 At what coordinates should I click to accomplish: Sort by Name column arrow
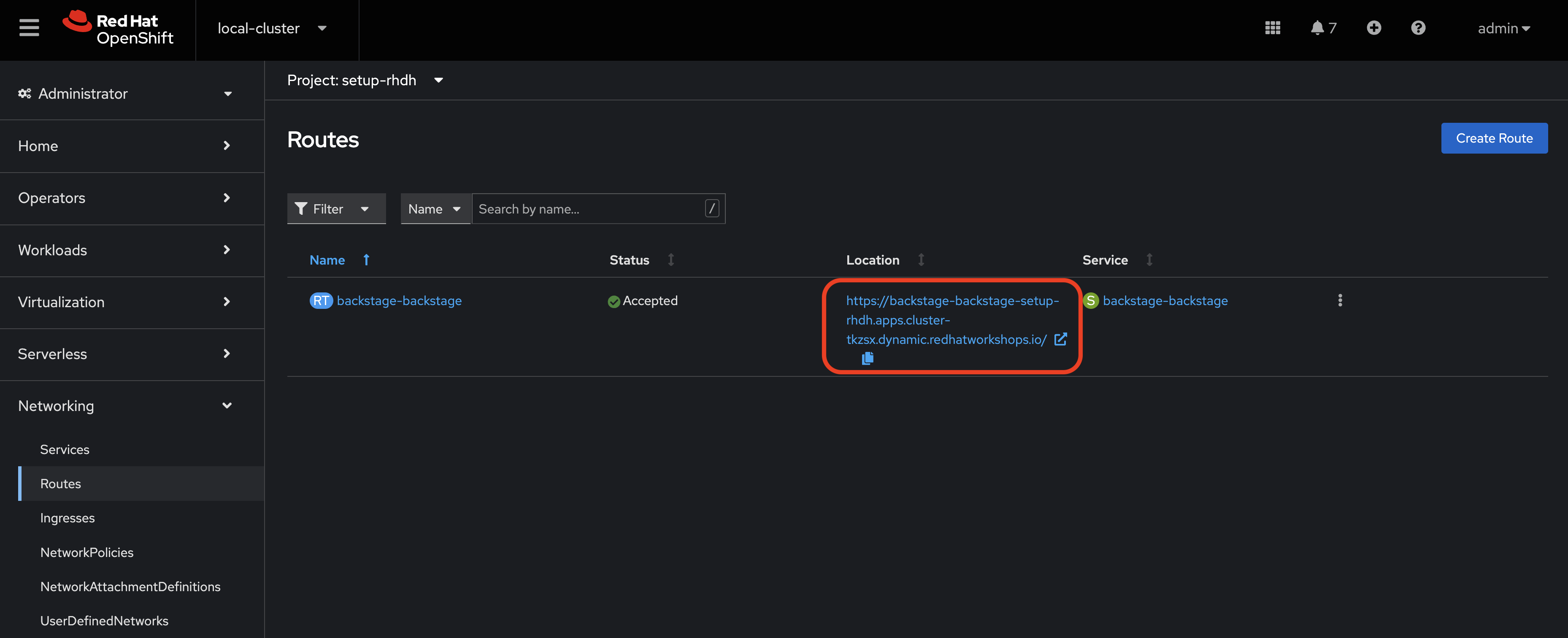[366, 260]
